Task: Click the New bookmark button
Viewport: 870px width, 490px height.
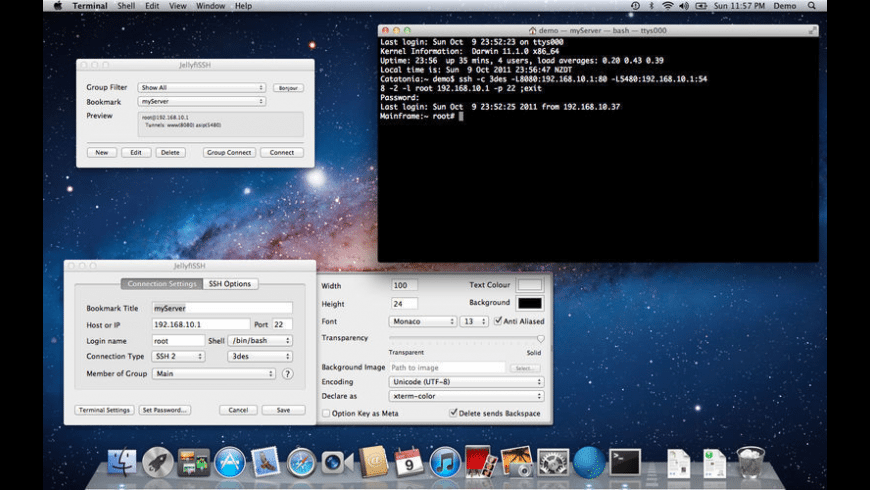Action: click(x=102, y=153)
